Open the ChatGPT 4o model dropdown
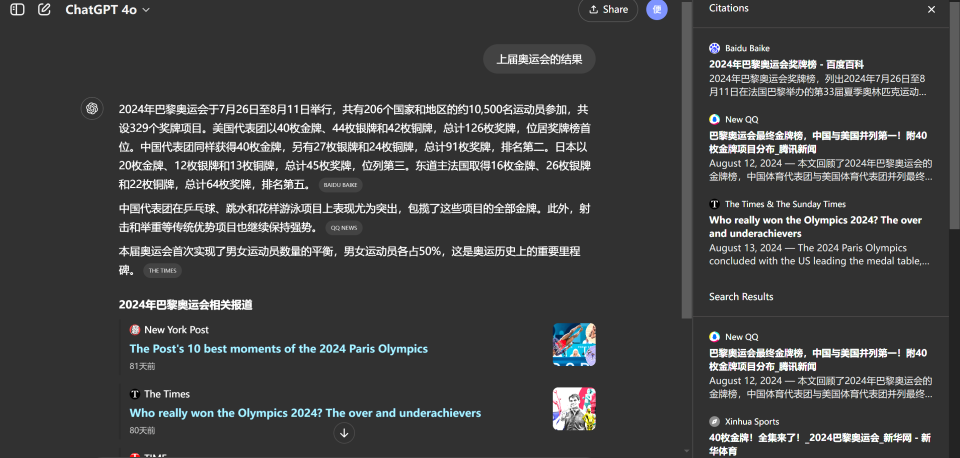This screenshot has height=458, width=960. pos(107,10)
